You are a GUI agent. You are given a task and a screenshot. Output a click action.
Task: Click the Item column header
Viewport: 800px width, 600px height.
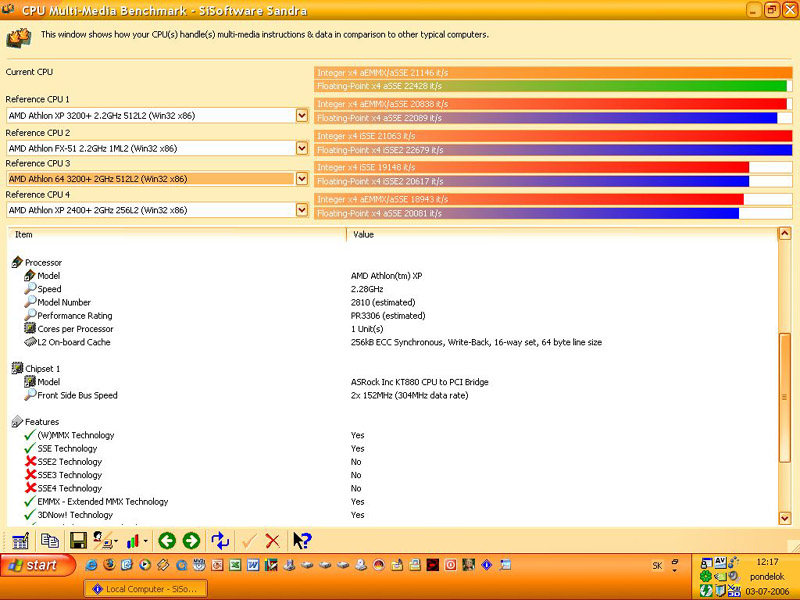click(x=177, y=235)
